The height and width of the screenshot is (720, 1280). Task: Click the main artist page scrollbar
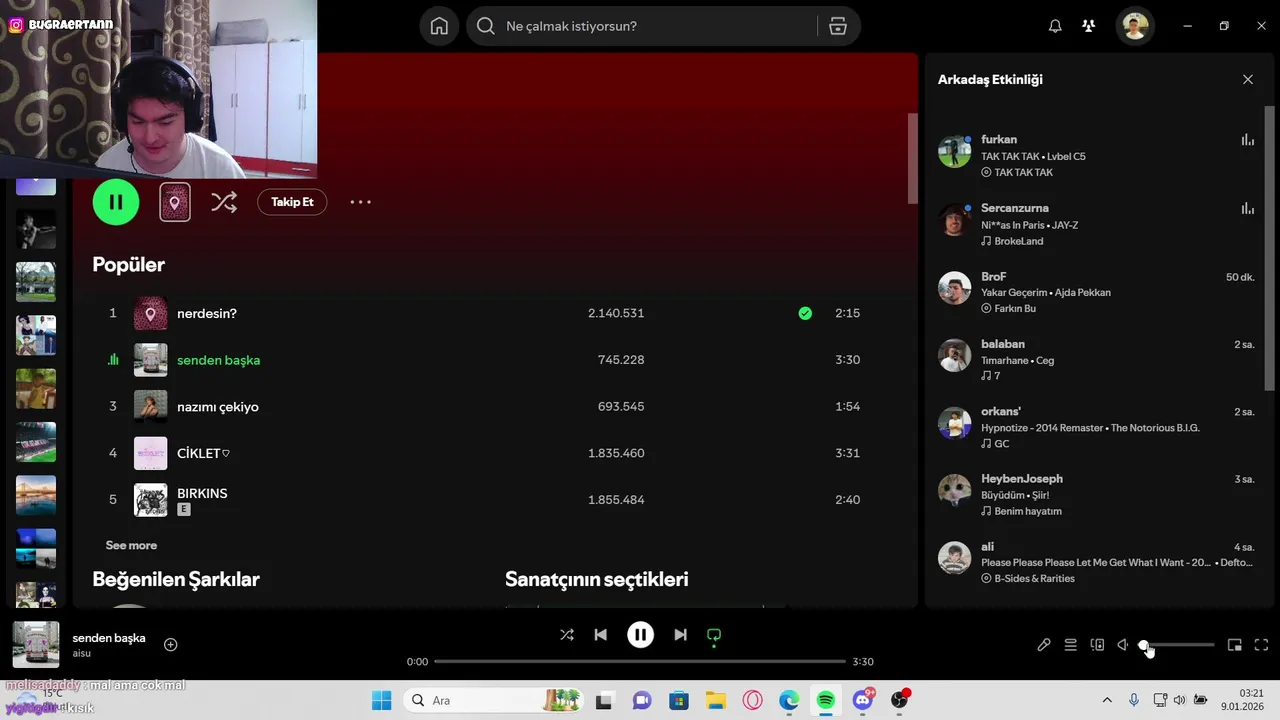coord(912,158)
